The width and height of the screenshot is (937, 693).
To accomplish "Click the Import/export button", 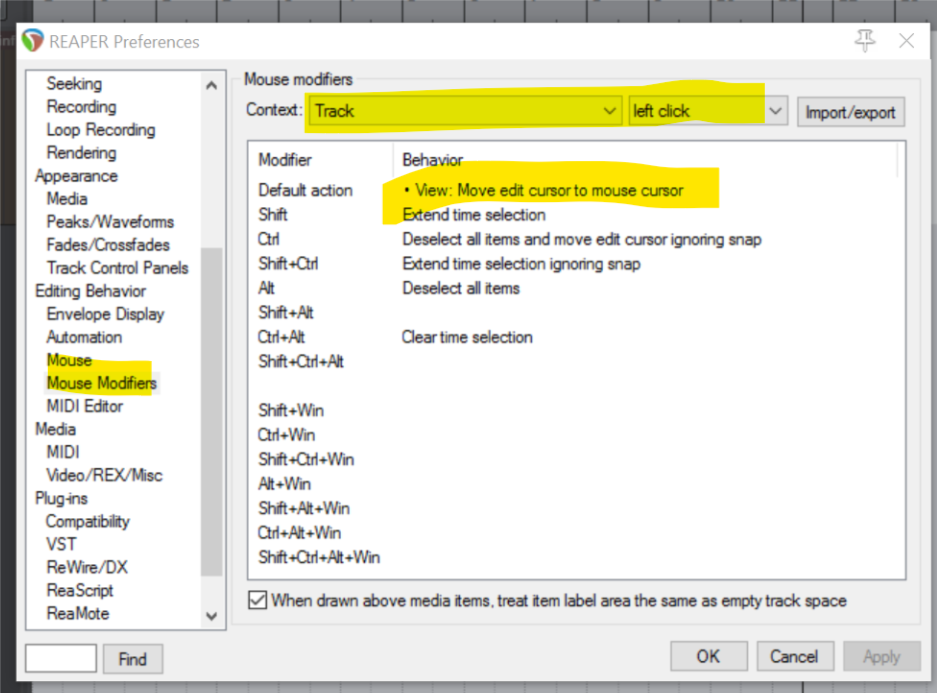I will tap(850, 112).
